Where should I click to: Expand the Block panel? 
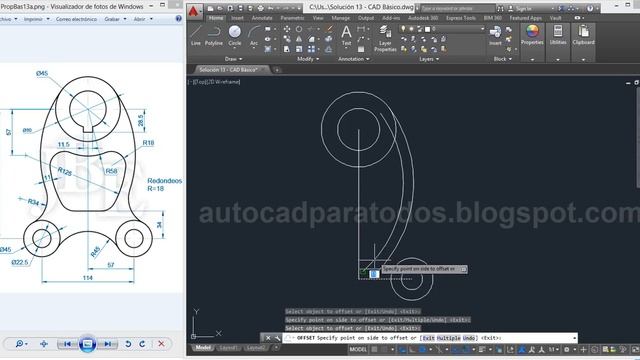click(x=502, y=59)
